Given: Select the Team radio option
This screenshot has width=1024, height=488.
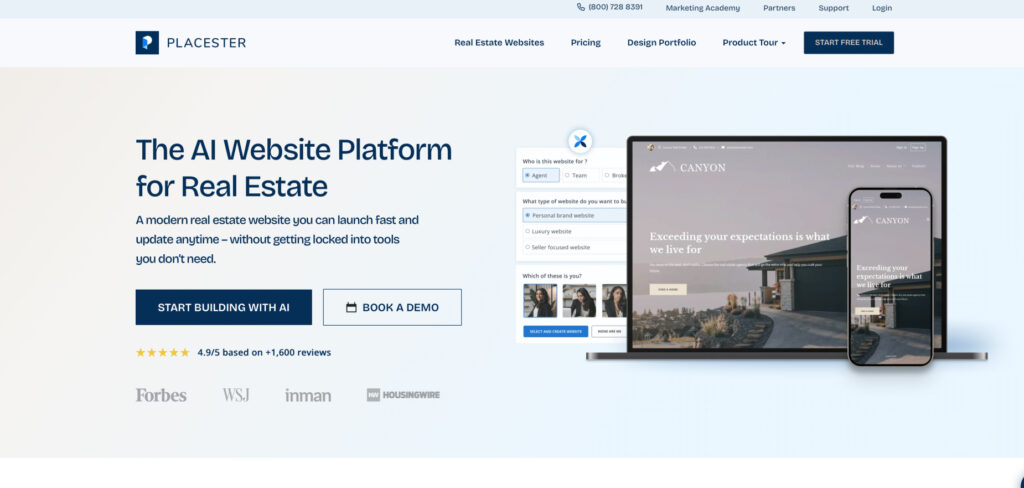Looking at the screenshot, I should point(580,175).
